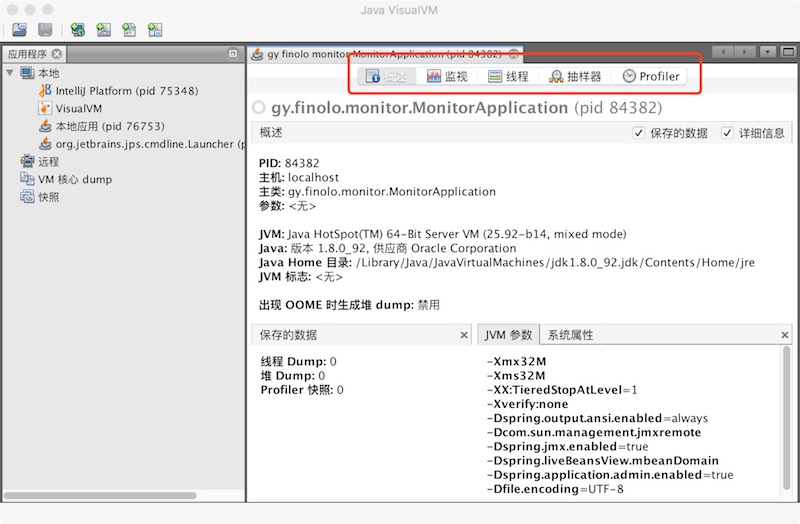800x524 pixels.
Task: Select the VM 核心 dump node
Action: click(75, 180)
